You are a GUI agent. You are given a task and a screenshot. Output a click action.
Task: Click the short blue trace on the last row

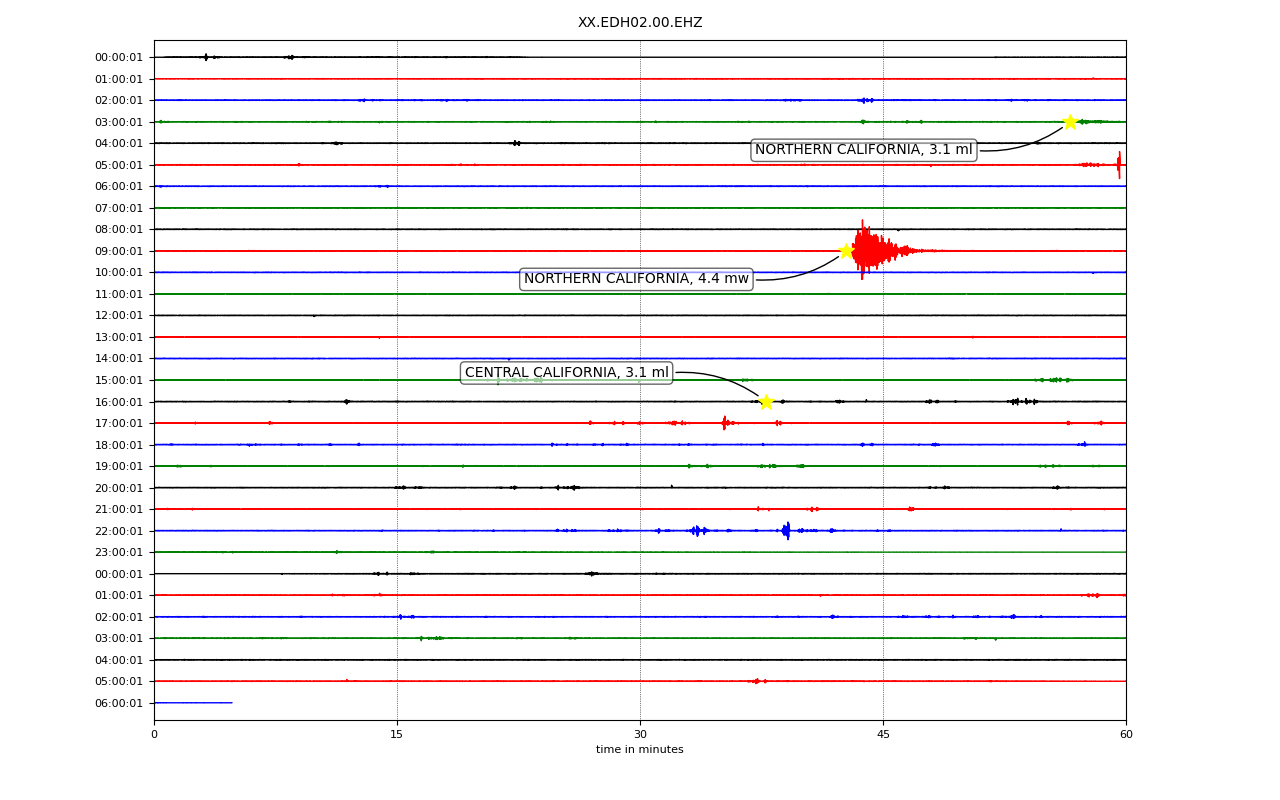193,703
